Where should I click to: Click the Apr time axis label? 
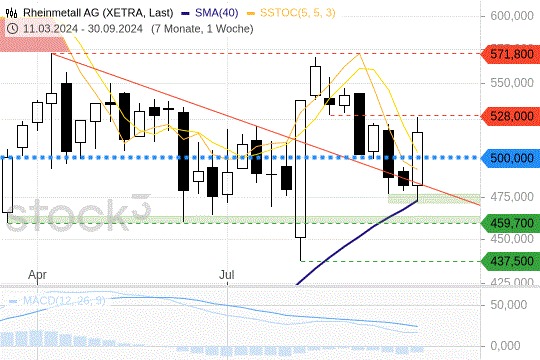[37, 275]
